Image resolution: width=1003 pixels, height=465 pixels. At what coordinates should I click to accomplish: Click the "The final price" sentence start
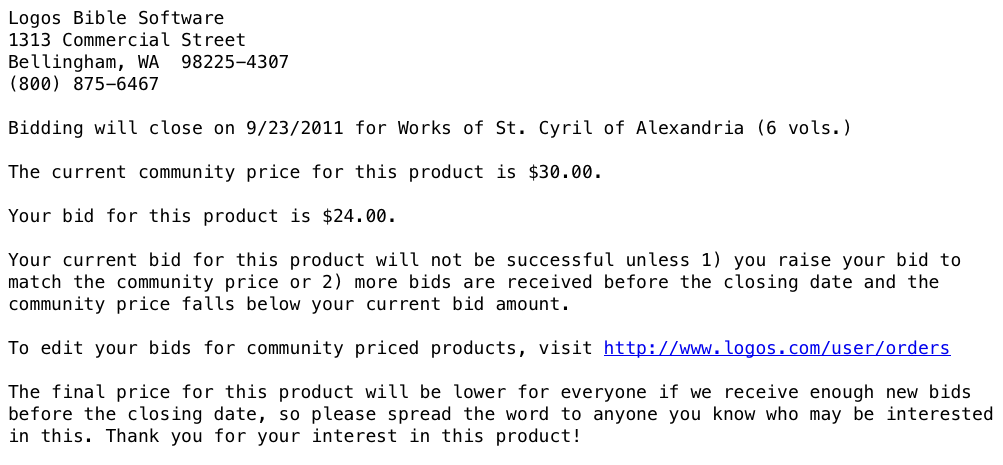tap(88, 392)
